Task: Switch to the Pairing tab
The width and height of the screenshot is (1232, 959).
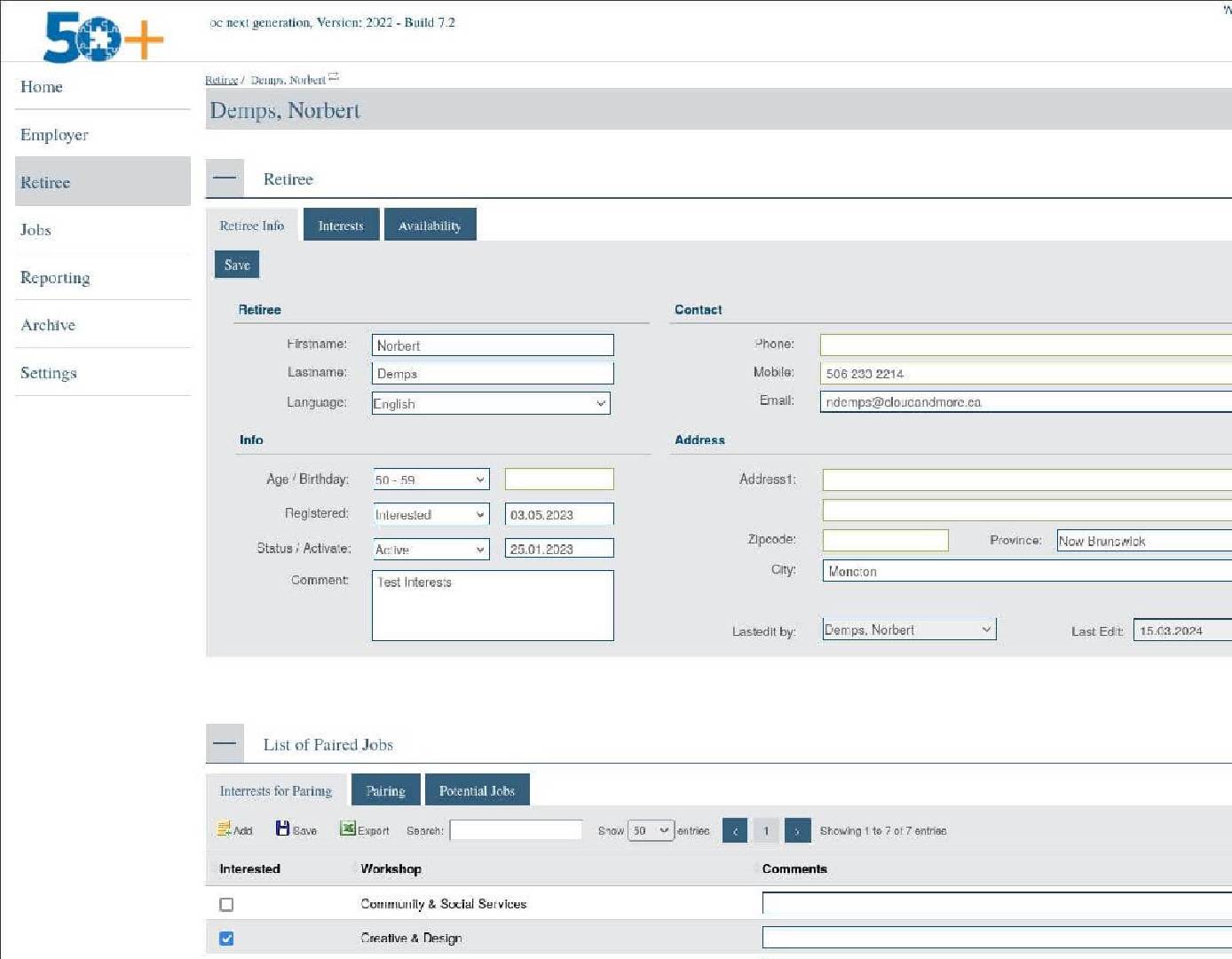Action: (385, 789)
